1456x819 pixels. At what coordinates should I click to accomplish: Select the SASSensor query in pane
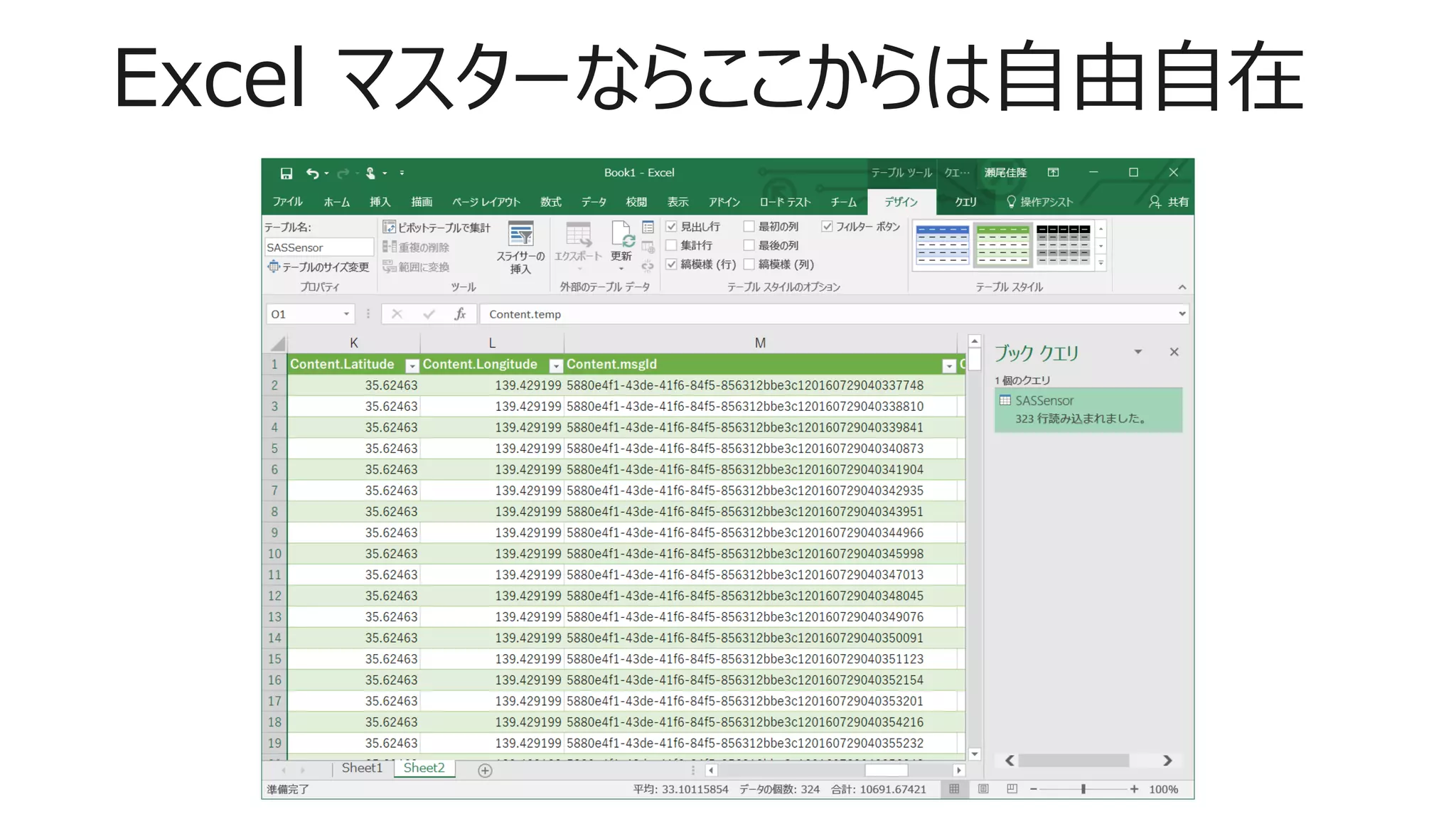[1088, 409]
